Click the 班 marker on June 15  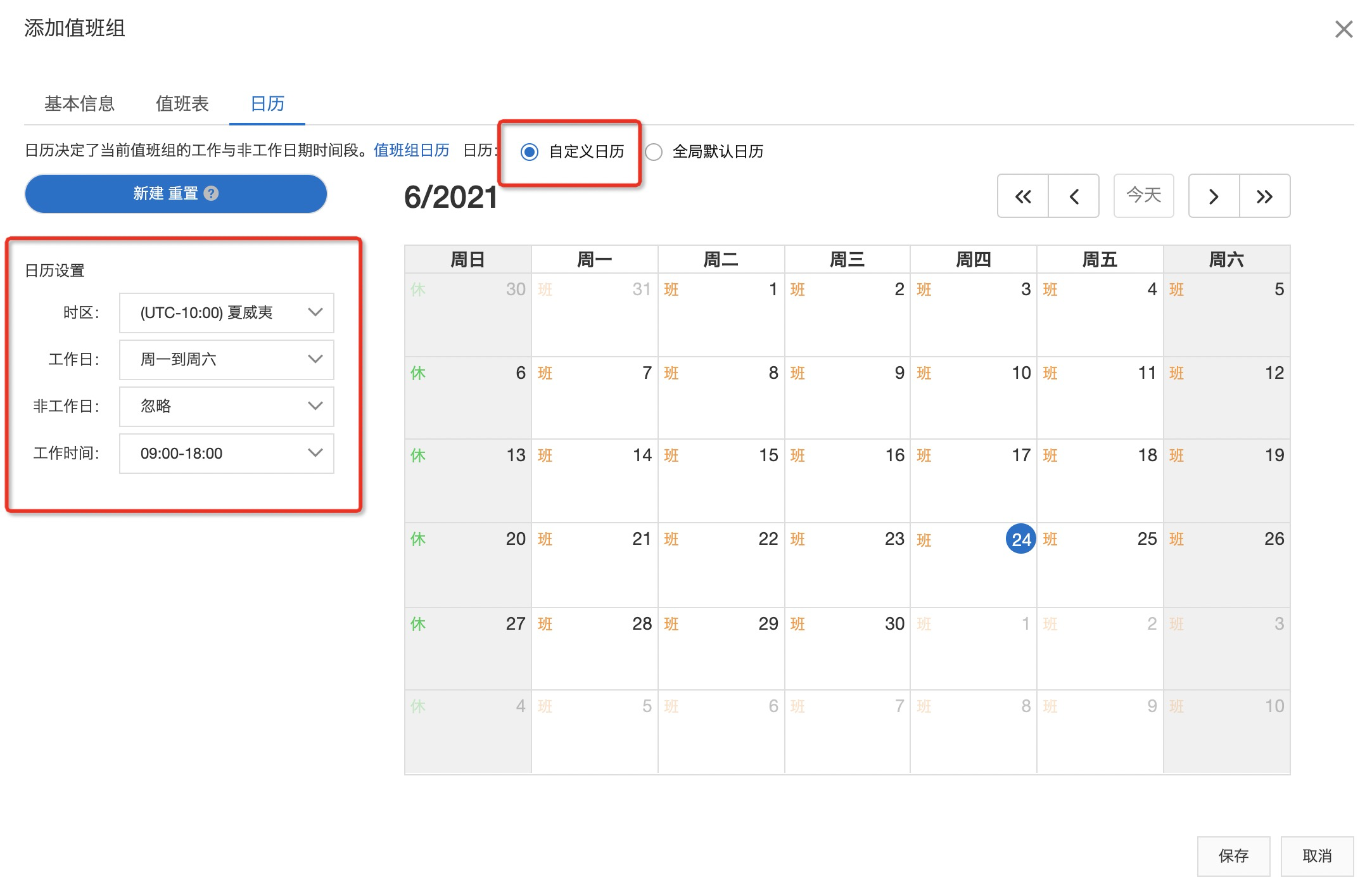[671, 456]
